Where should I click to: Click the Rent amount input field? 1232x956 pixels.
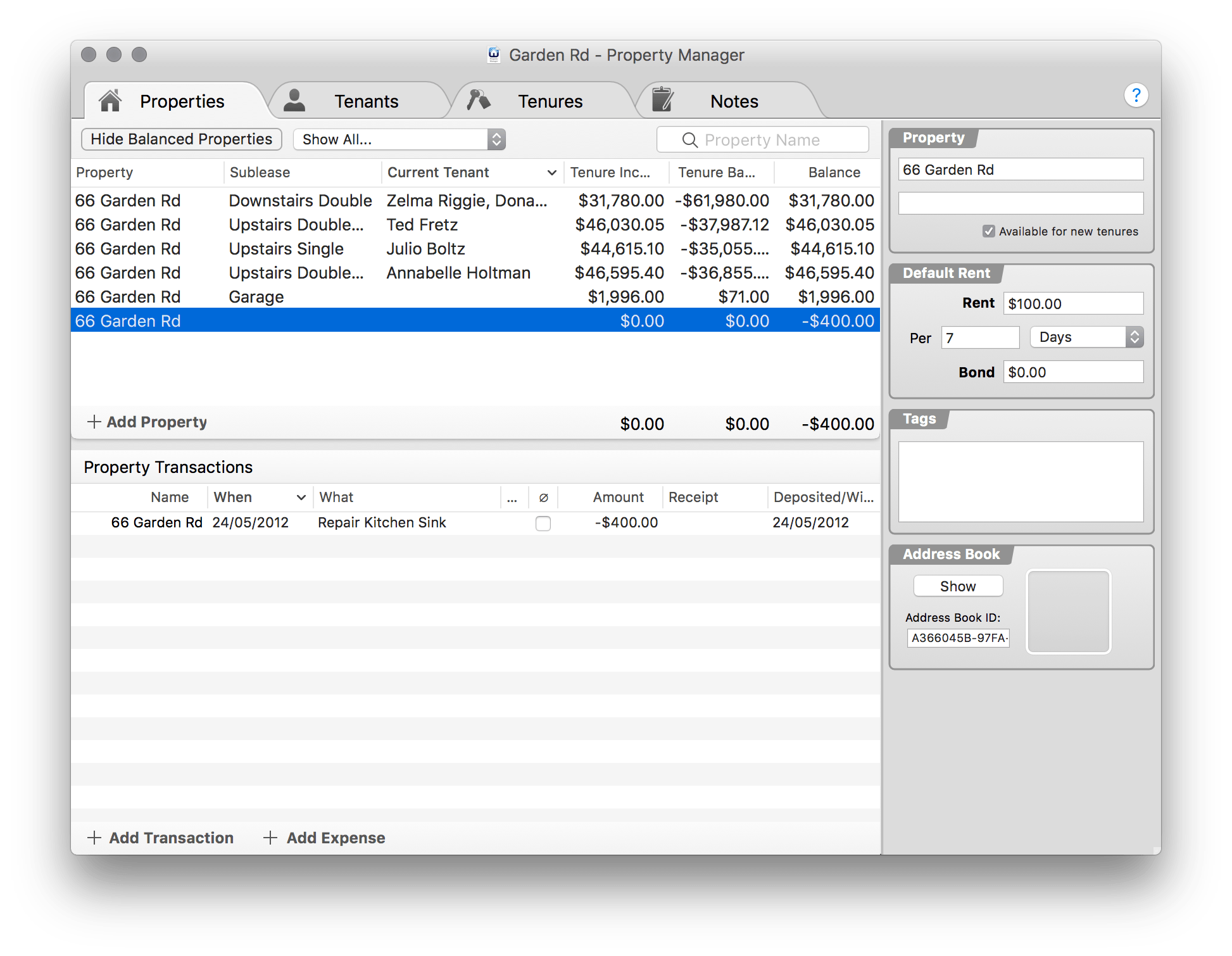pyautogui.click(x=1073, y=304)
